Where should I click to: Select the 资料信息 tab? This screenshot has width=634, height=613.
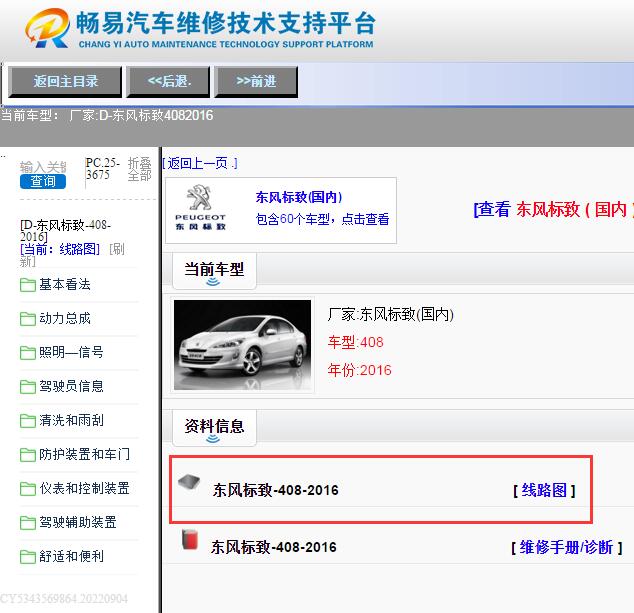click(x=214, y=427)
